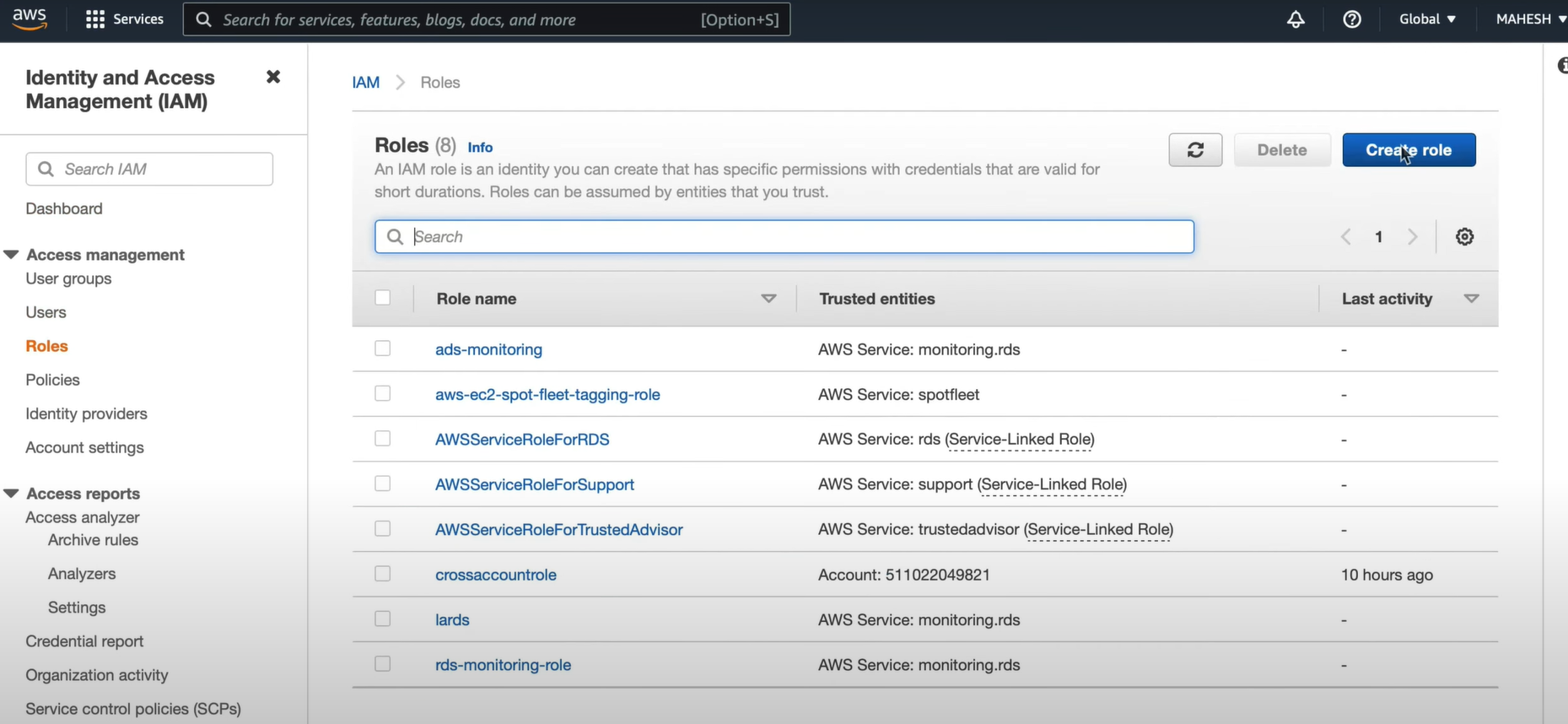Go to Users in the sidebar
The width and height of the screenshot is (1568, 724).
pyautogui.click(x=46, y=312)
